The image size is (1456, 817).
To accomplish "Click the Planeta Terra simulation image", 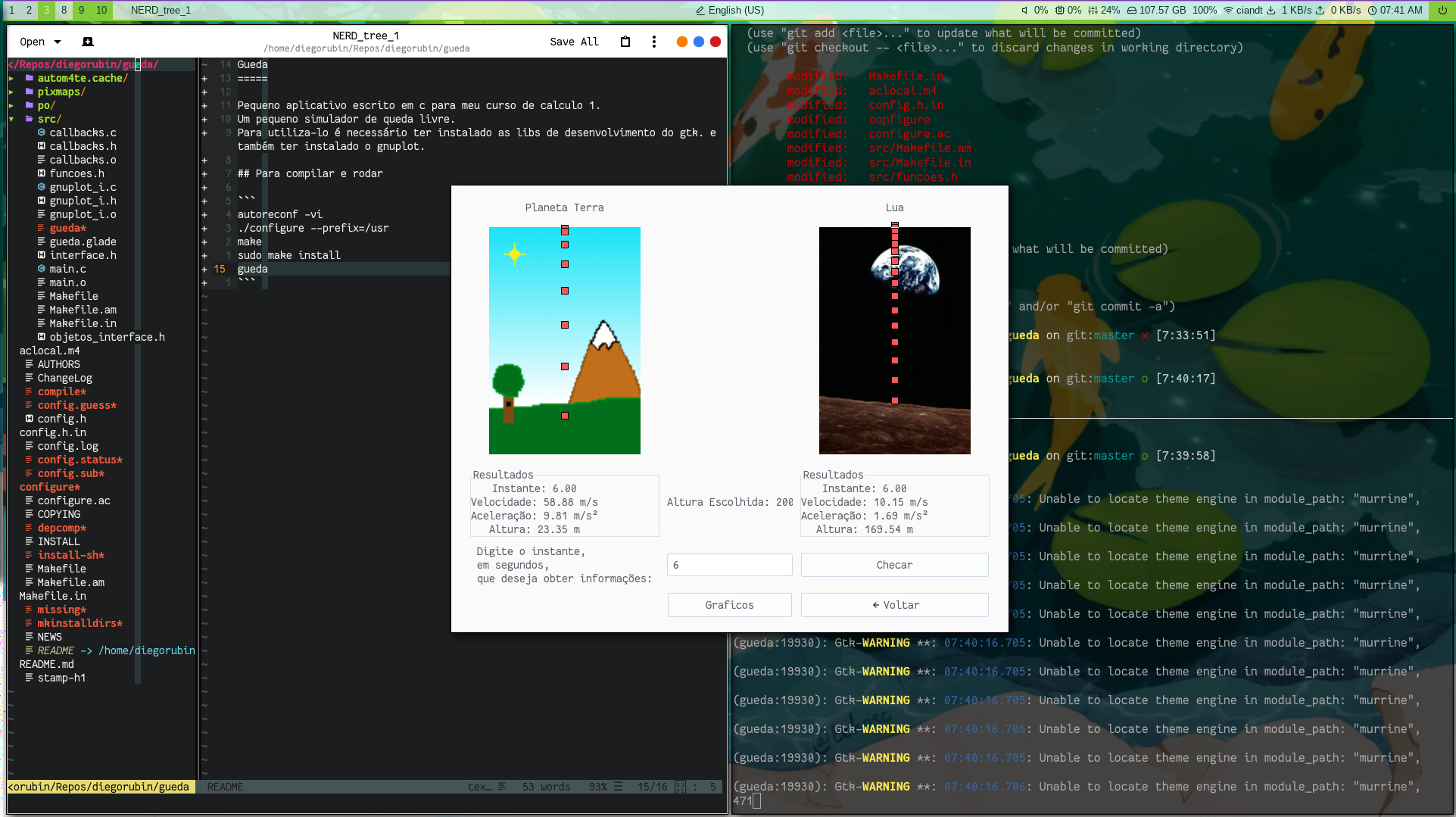I will point(565,341).
